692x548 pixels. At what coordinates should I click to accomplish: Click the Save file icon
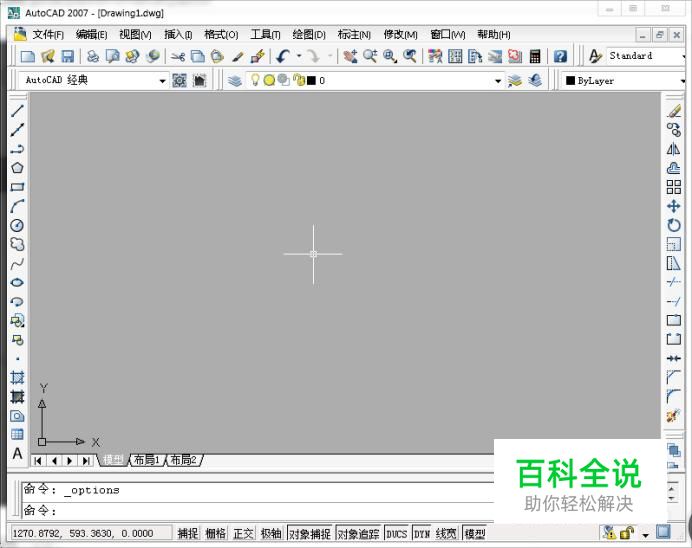[x=67, y=56]
